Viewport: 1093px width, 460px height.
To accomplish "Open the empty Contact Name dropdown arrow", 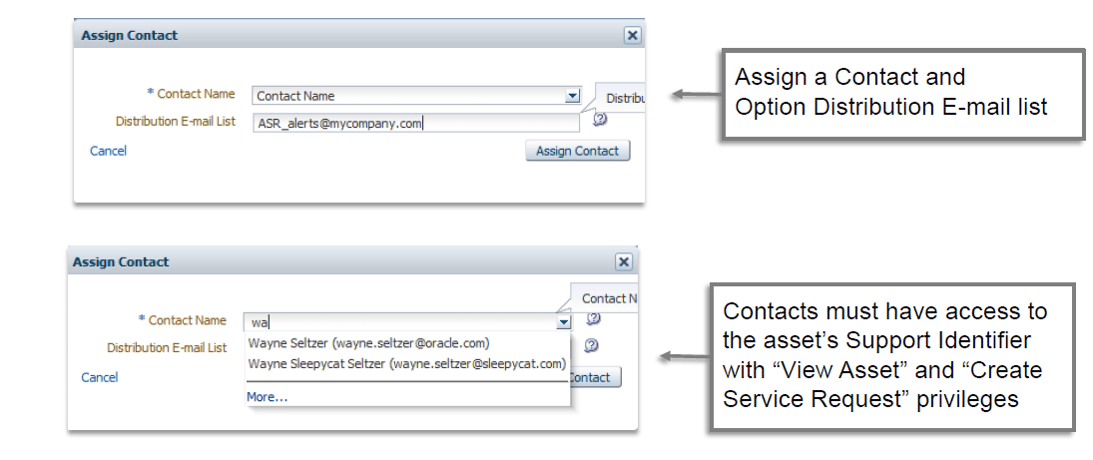I will tap(572, 96).
